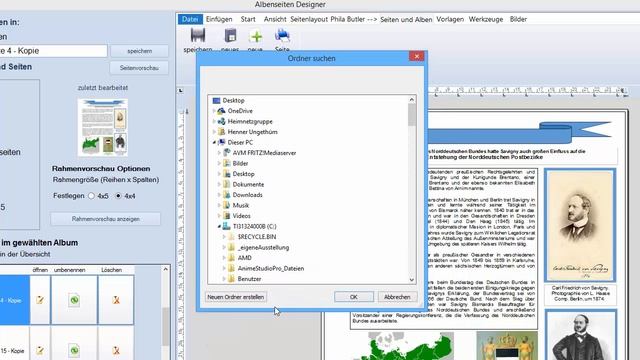This screenshot has height=360, width=640.
Task: Click the zuletzt bearbeitet page thumbnail
Action: [x=103, y=127]
